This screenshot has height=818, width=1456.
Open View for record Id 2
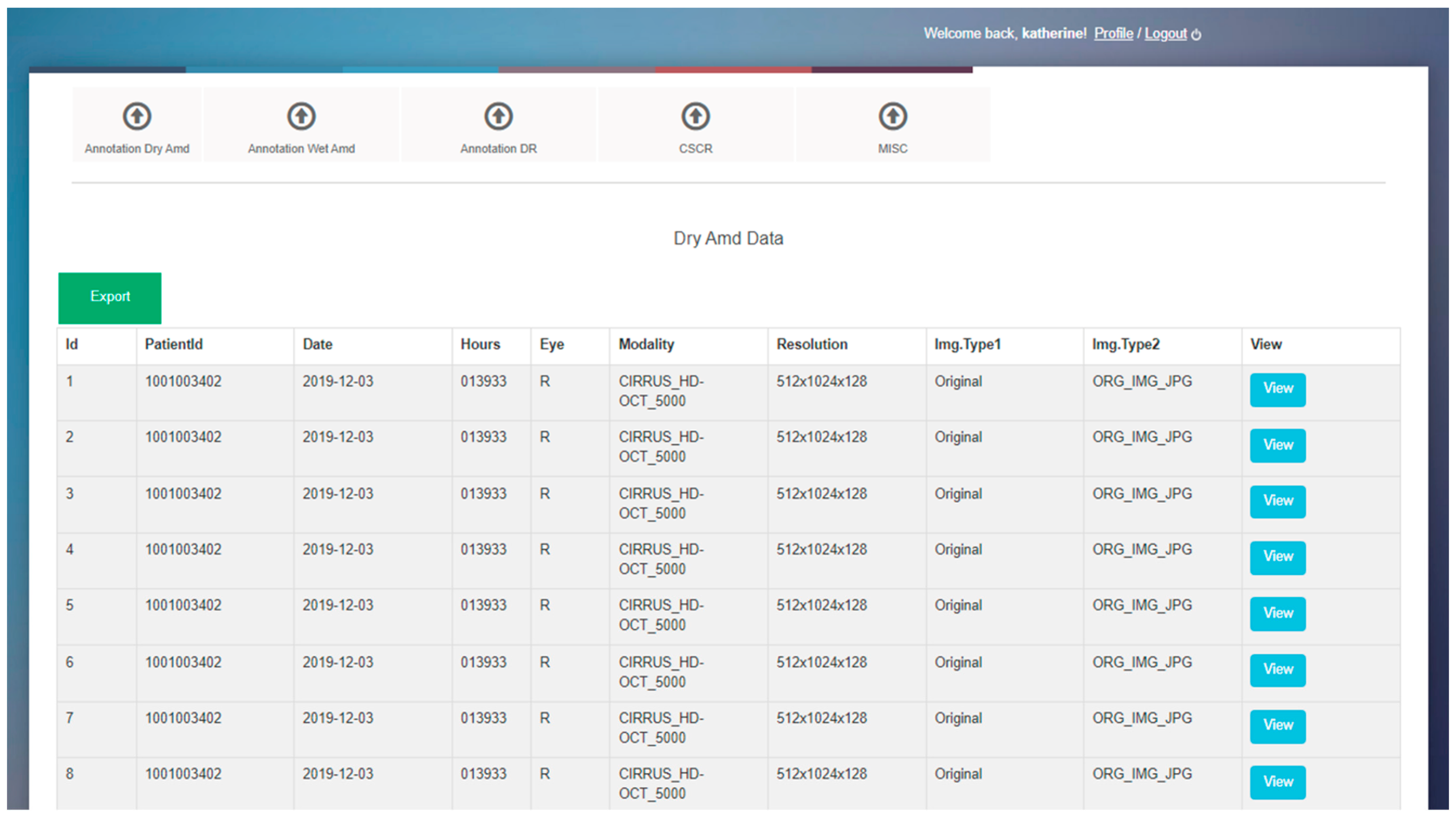pos(1277,445)
